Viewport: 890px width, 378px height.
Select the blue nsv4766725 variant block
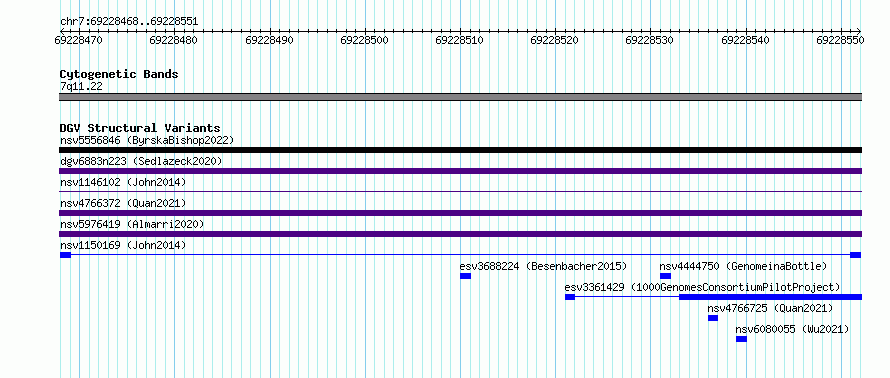point(713,318)
